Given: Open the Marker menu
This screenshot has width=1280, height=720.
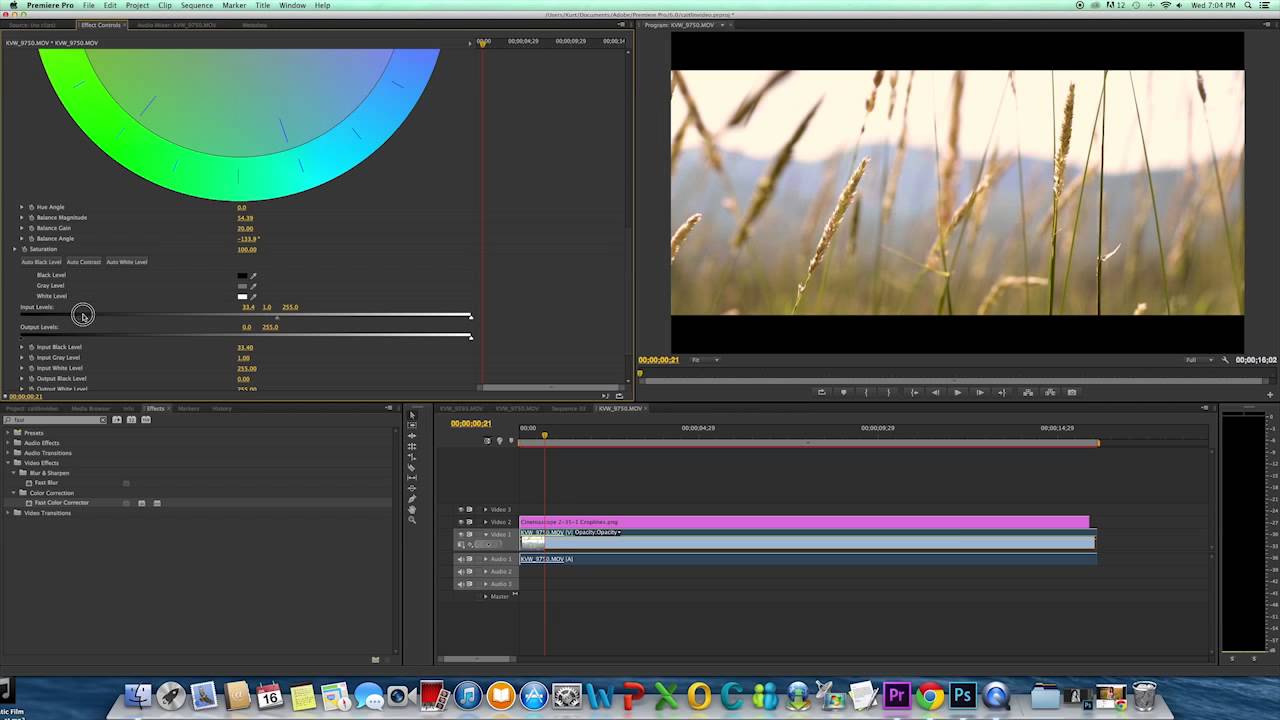Looking at the screenshot, I should (x=234, y=5).
